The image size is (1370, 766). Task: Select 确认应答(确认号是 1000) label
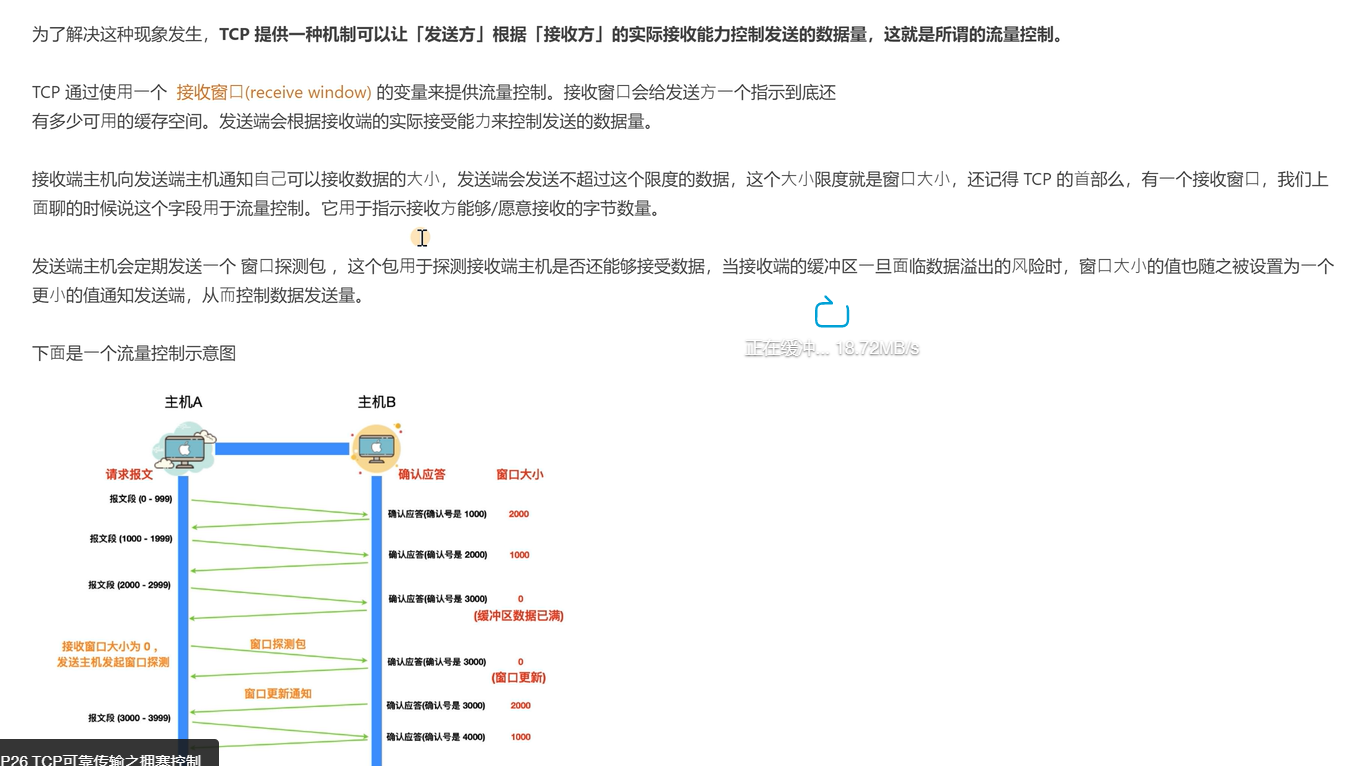tap(437, 514)
